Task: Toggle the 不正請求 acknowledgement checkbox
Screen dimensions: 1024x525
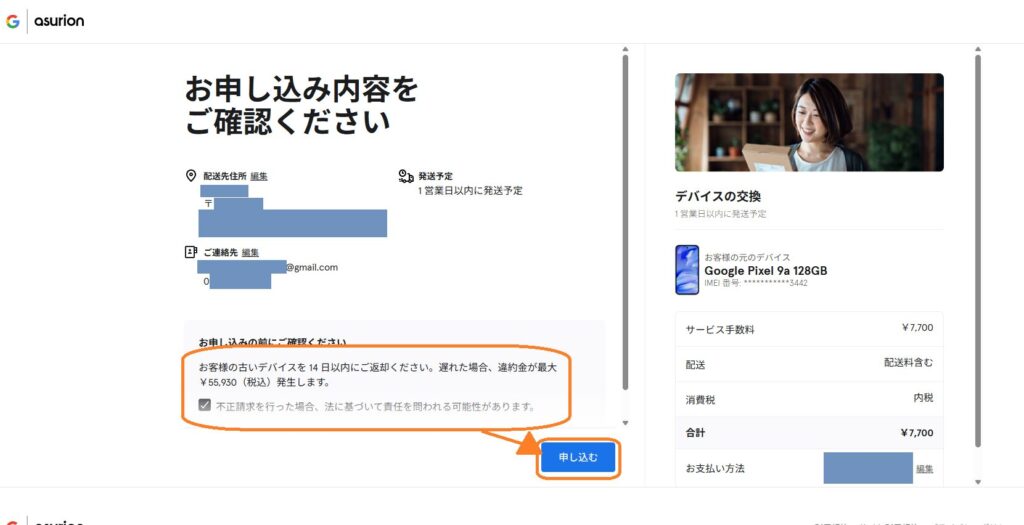Action: [205, 406]
